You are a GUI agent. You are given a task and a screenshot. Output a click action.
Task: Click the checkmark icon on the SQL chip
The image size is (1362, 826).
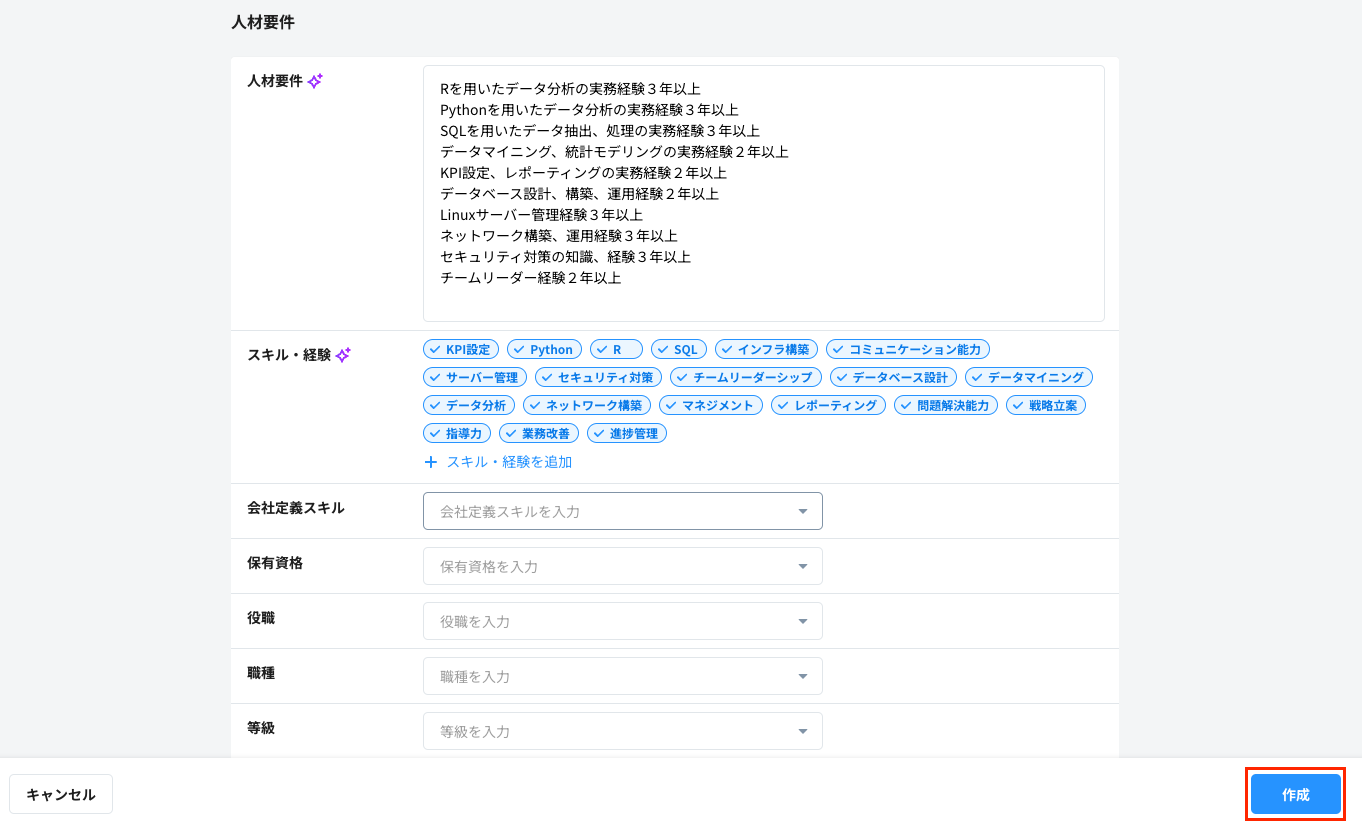click(x=664, y=348)
